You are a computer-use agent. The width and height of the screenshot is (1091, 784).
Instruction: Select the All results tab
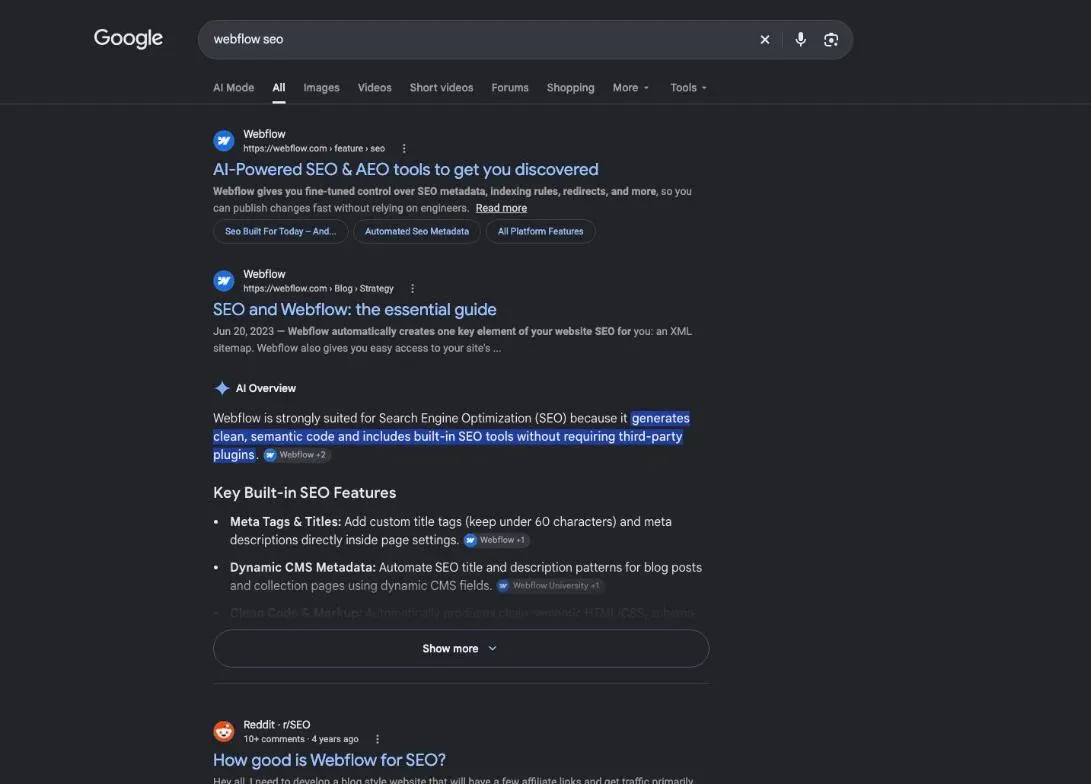(279, 88)
